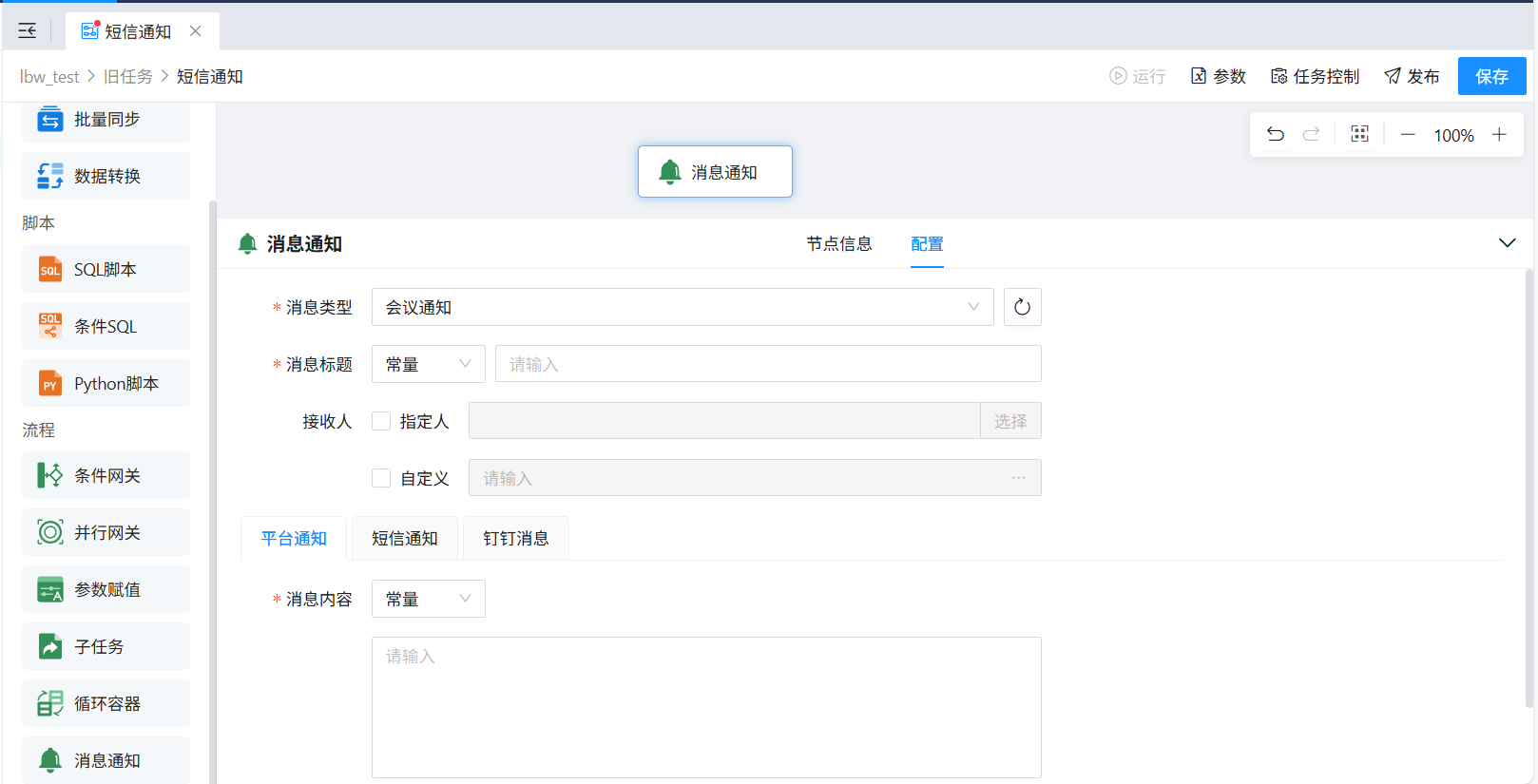
Task: Enable the 自定义 checkbox
Action: pyautogui.click(x=381, y=478)
